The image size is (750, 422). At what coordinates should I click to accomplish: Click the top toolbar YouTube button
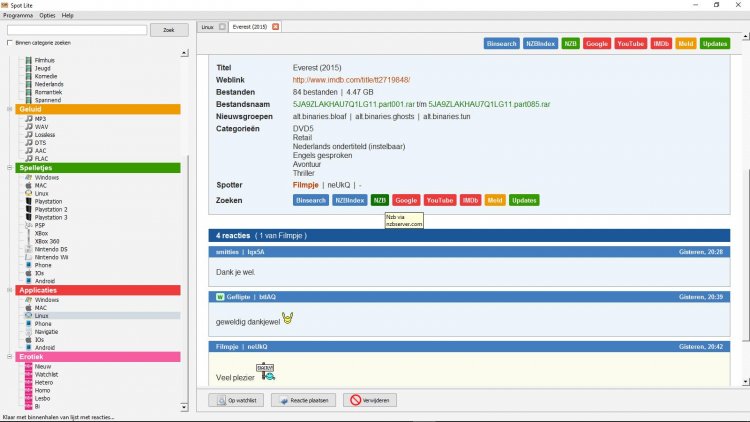click(x=630, y=44)
